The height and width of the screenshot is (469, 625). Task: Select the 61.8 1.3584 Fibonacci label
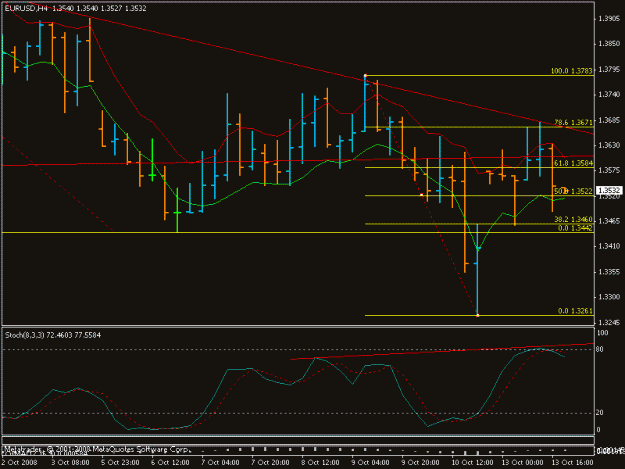573,163
